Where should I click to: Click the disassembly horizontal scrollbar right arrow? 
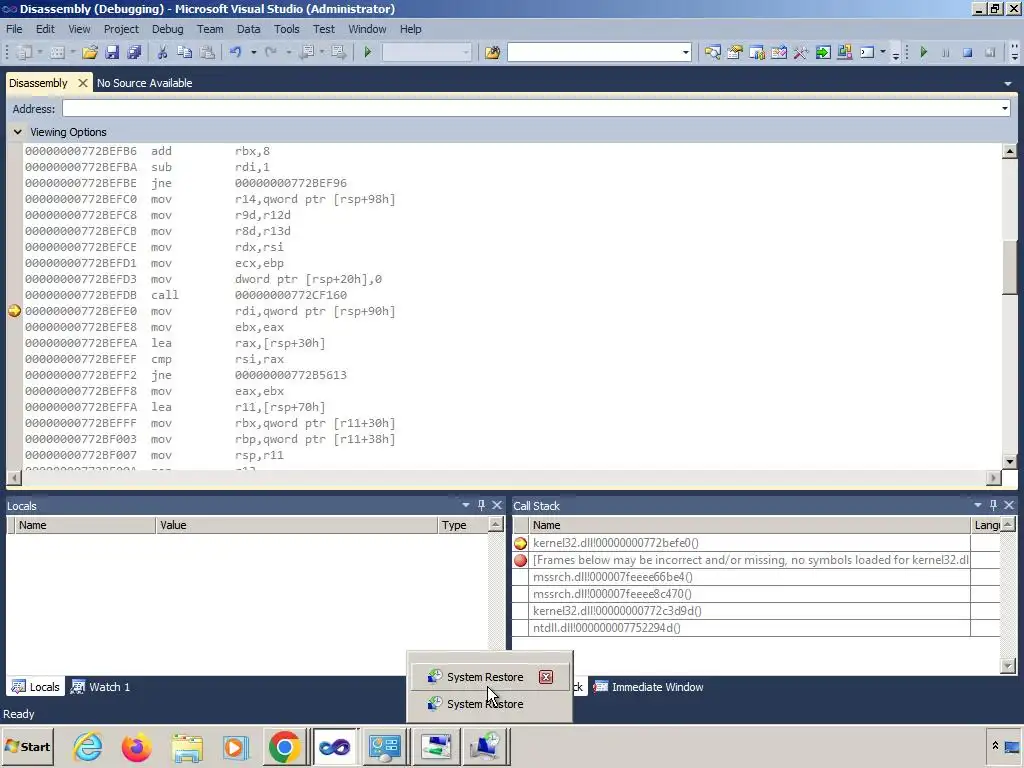(993, 477)
